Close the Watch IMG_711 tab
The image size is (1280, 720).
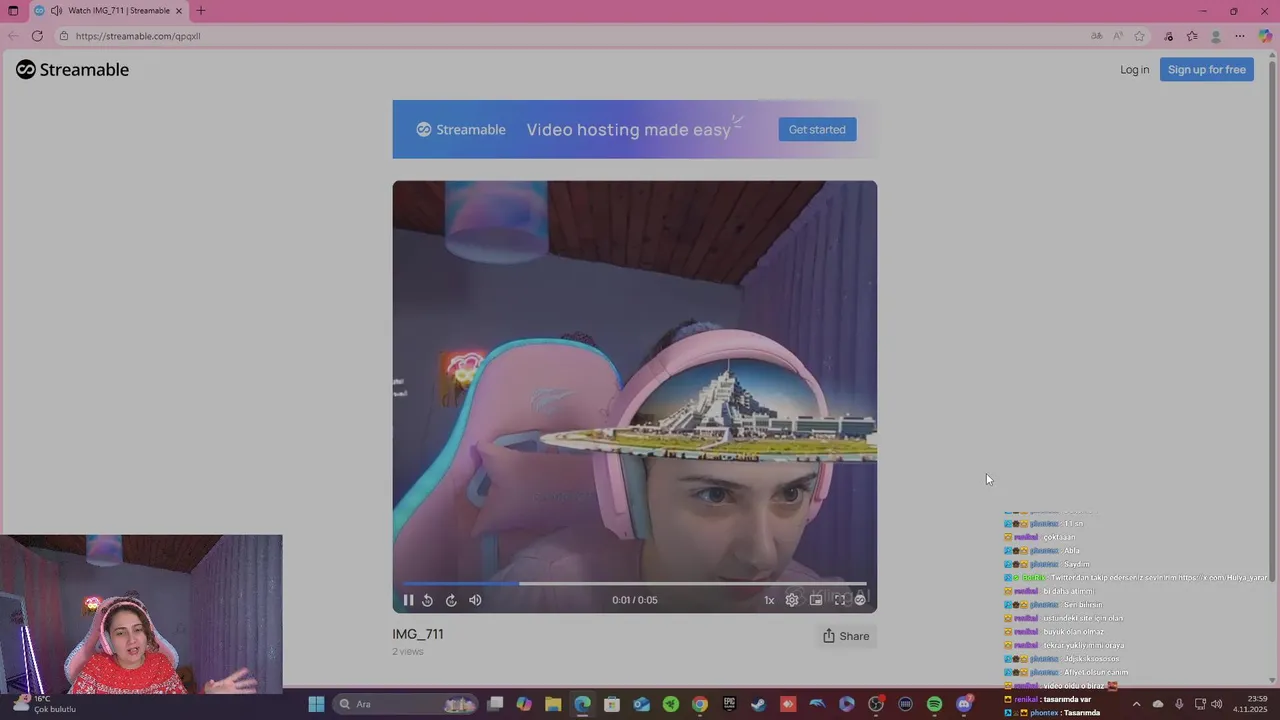(x=179, y=11)
